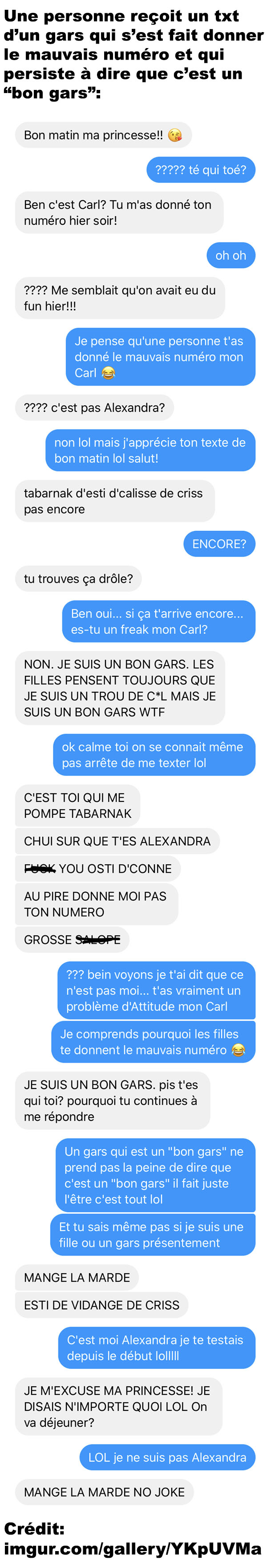Open the imgur.com/gallery/YKpUVMa credit link

click(133, 1548)
